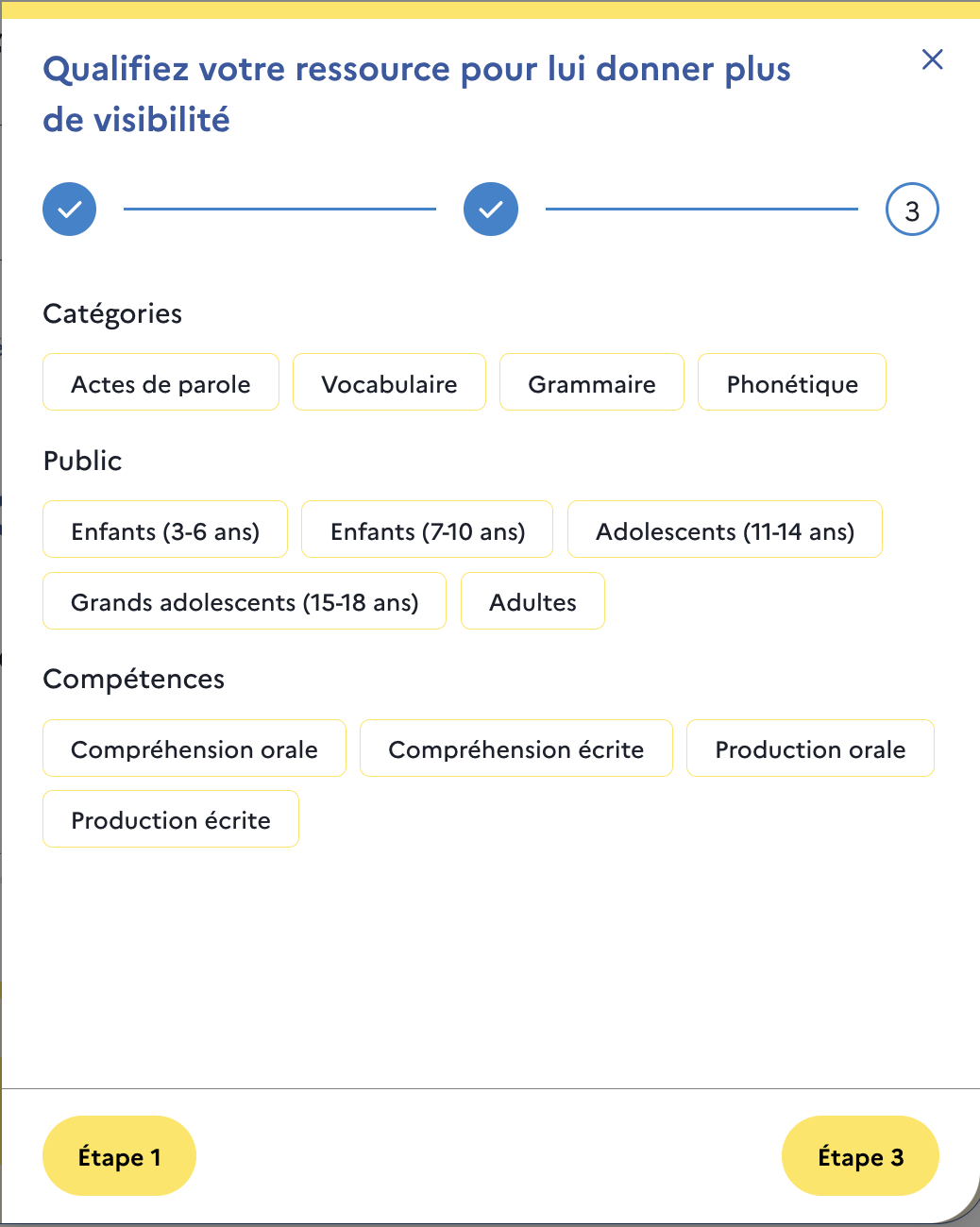Proceed using the Étape 3 button
Viewport: 980px width, 1227px height.
860,1155
